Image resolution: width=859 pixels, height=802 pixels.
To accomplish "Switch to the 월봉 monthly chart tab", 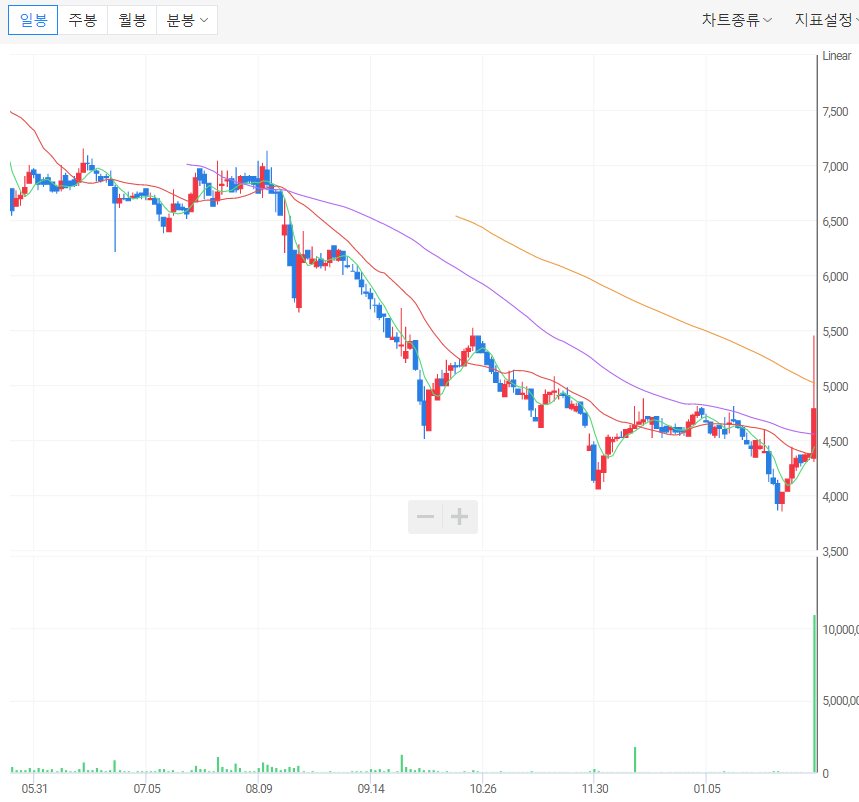I will point(132,20).
